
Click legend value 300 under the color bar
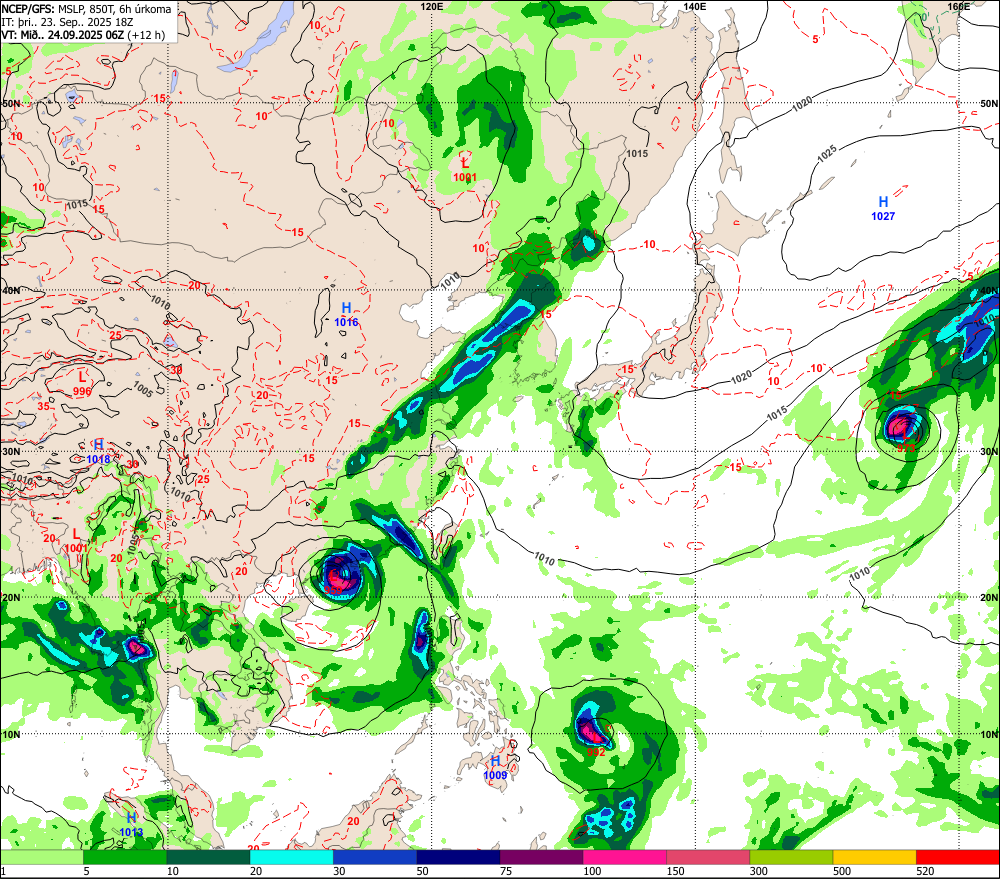tap(758, 871)
